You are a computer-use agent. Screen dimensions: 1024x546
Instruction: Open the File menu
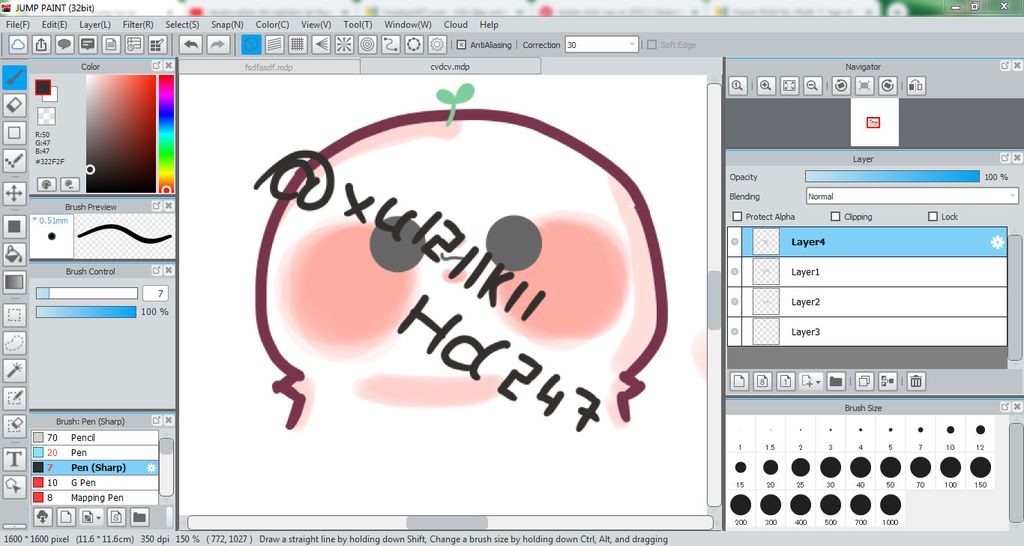point(18,24)
